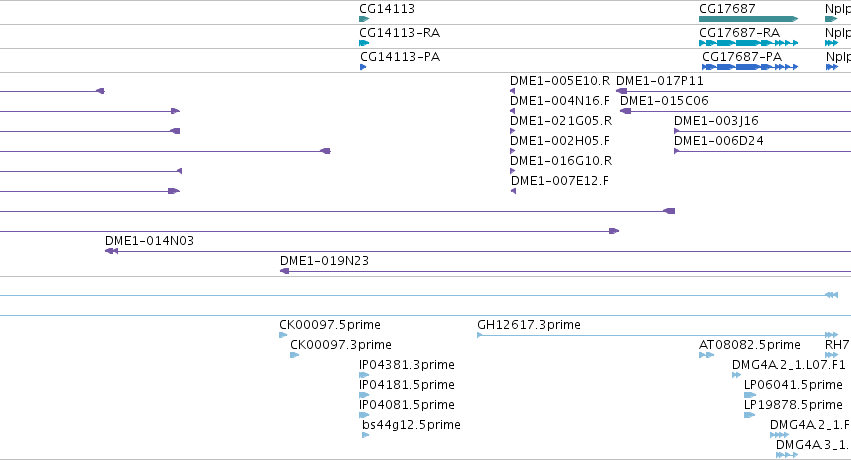The height and width of the screenshot is (460, 851).
Task: Click the IP04381.3prime EST arrow
Action: tap(364, 375)
